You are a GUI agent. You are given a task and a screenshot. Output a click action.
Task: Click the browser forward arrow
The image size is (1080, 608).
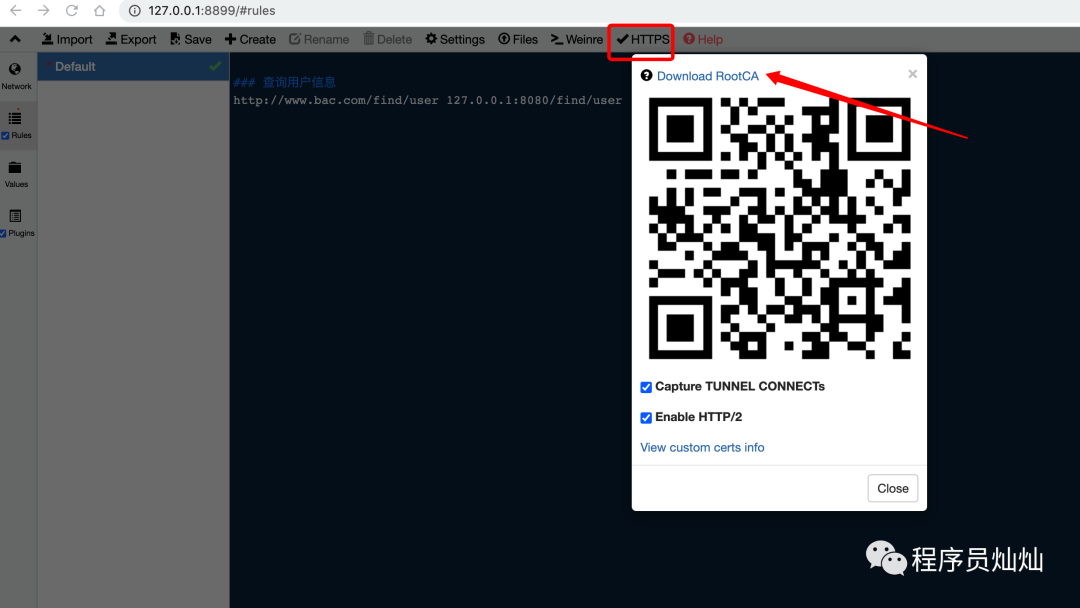coord(43,10)
